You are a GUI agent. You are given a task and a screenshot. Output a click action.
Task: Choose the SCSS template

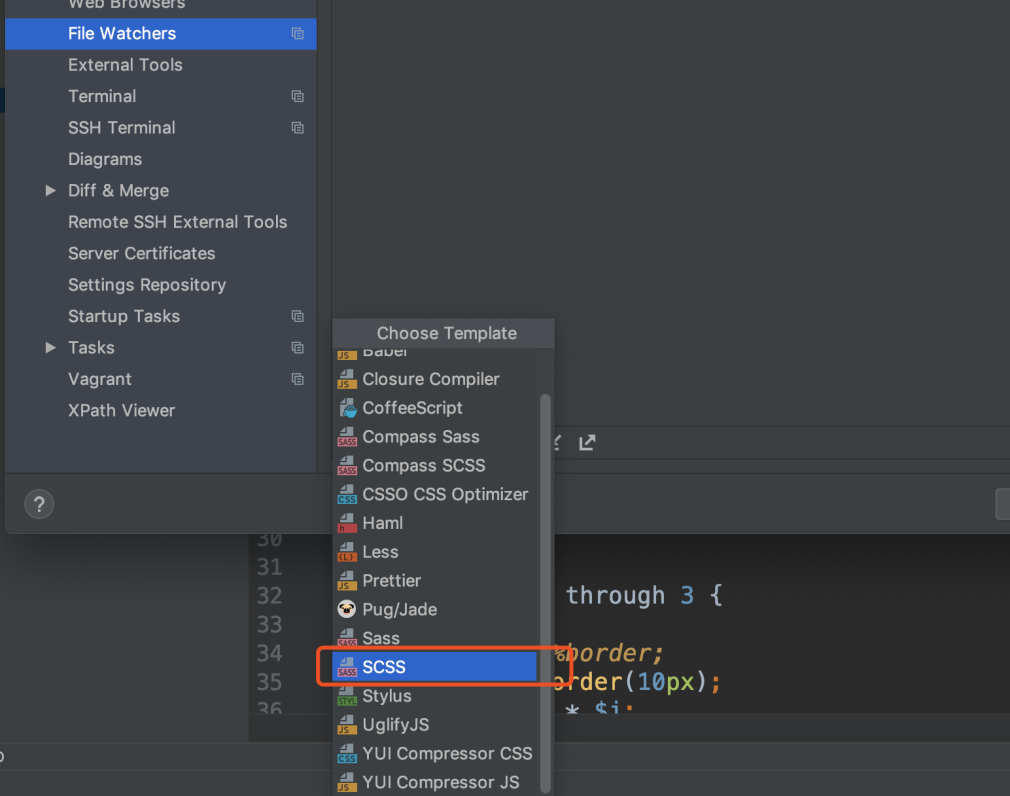[x=384, y=667]
